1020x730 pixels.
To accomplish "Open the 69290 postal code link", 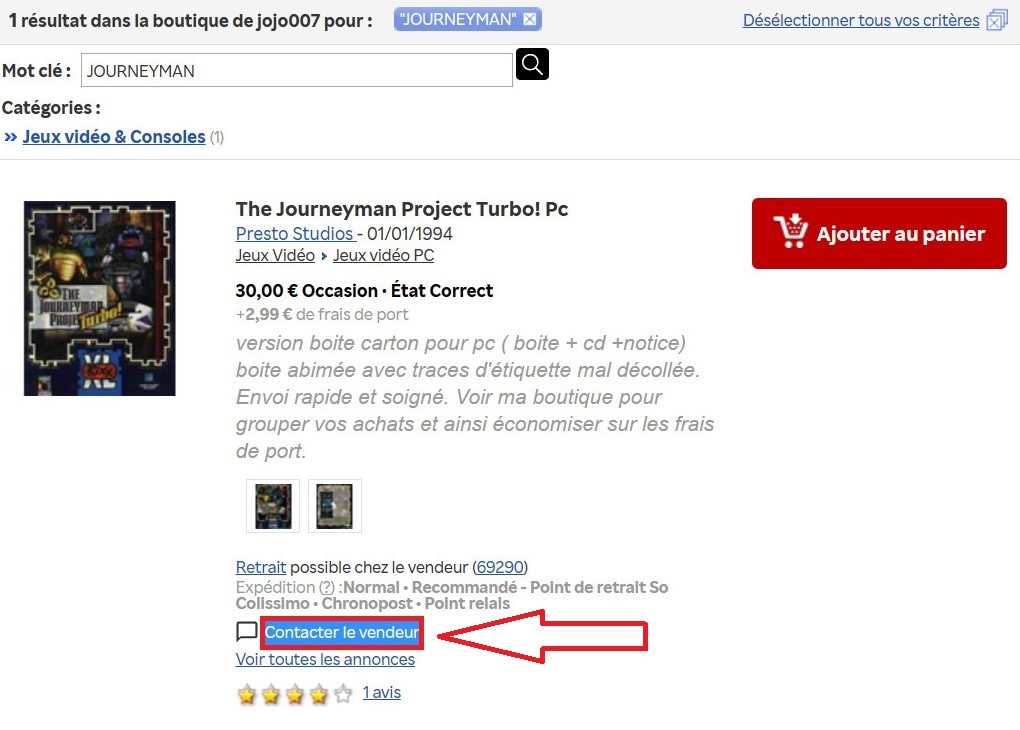I will tap(500, 567).
